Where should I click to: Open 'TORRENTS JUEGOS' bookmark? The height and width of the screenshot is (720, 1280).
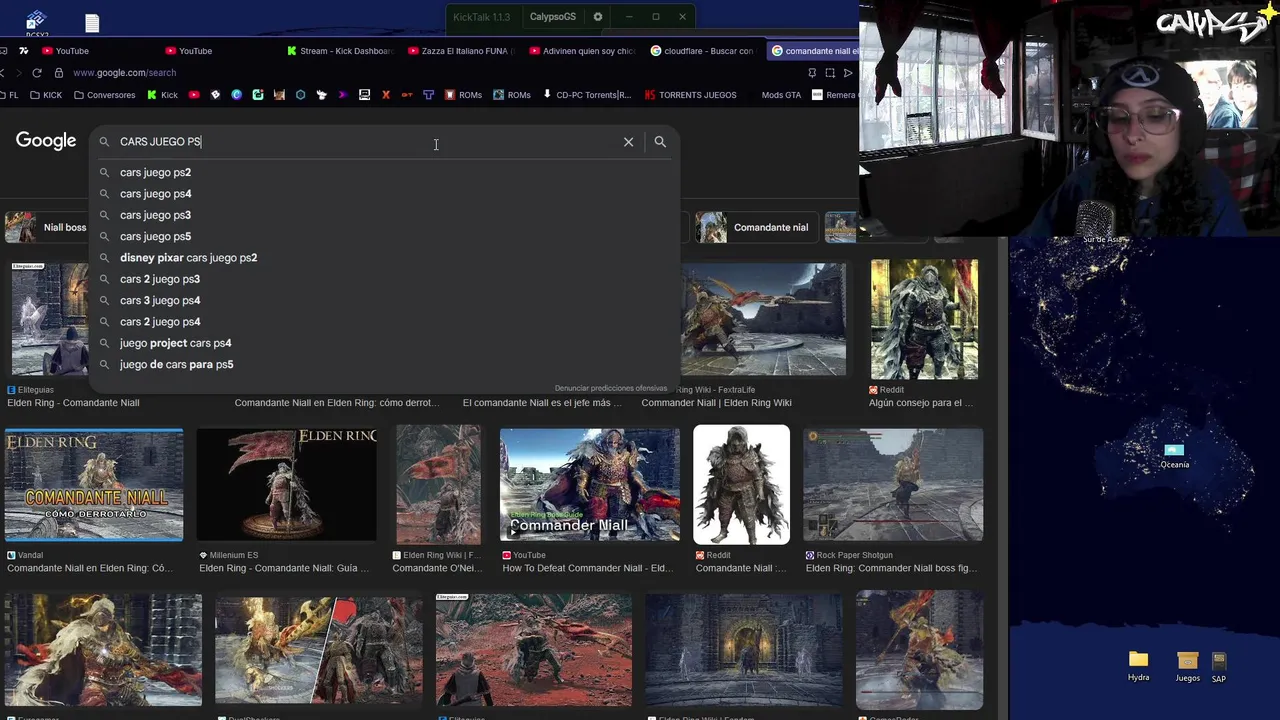coord(690,95)
